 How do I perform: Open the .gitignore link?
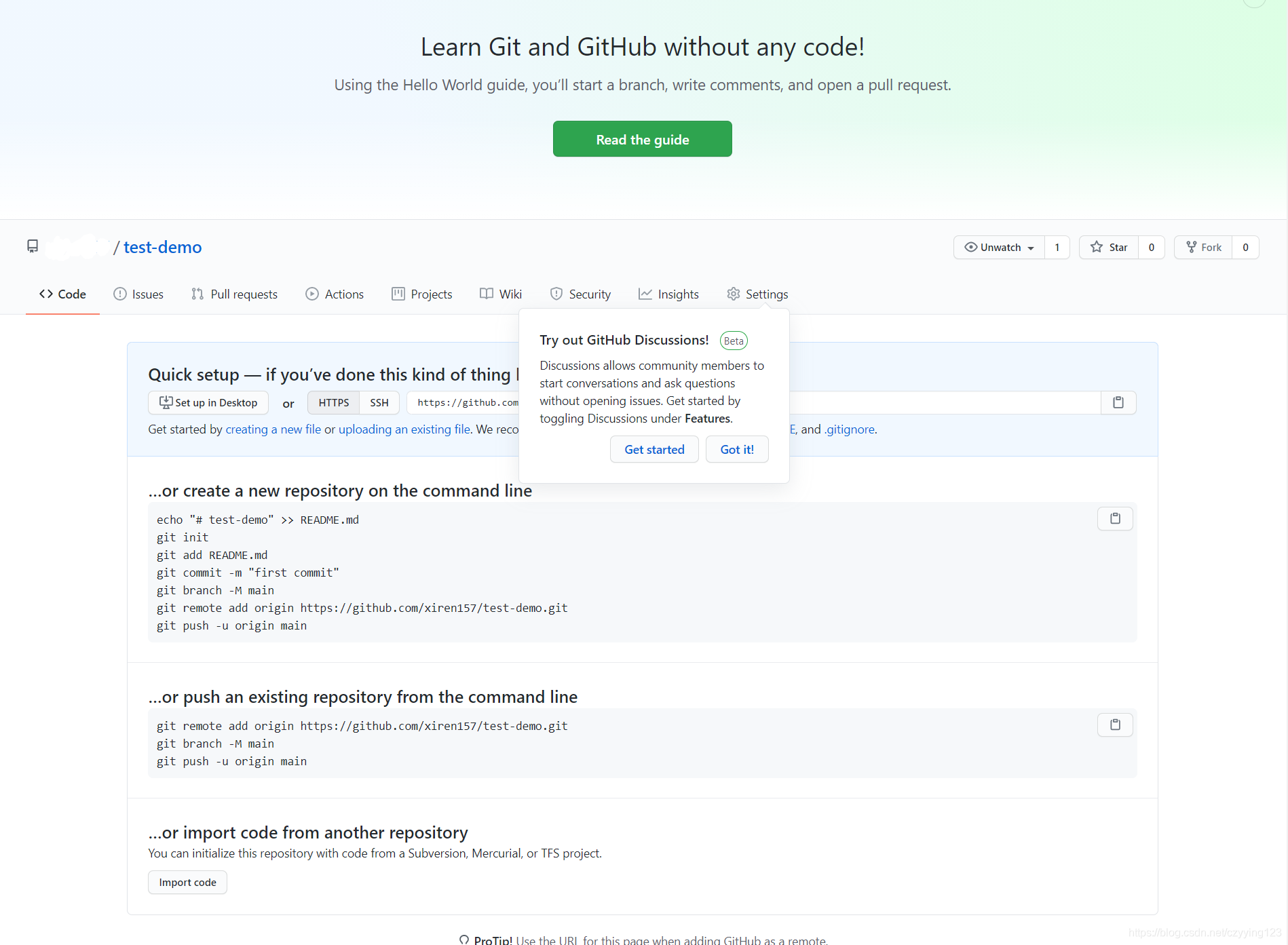(x=849, y=429)
